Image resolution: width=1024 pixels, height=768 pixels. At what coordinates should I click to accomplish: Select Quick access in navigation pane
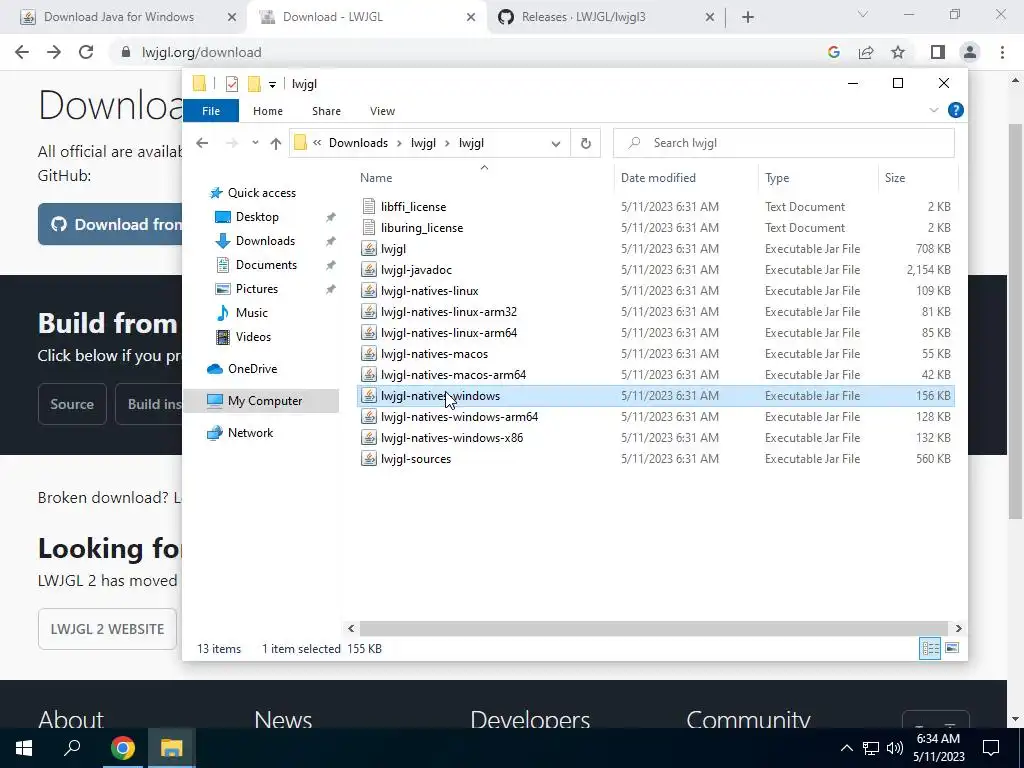[261, 193]
